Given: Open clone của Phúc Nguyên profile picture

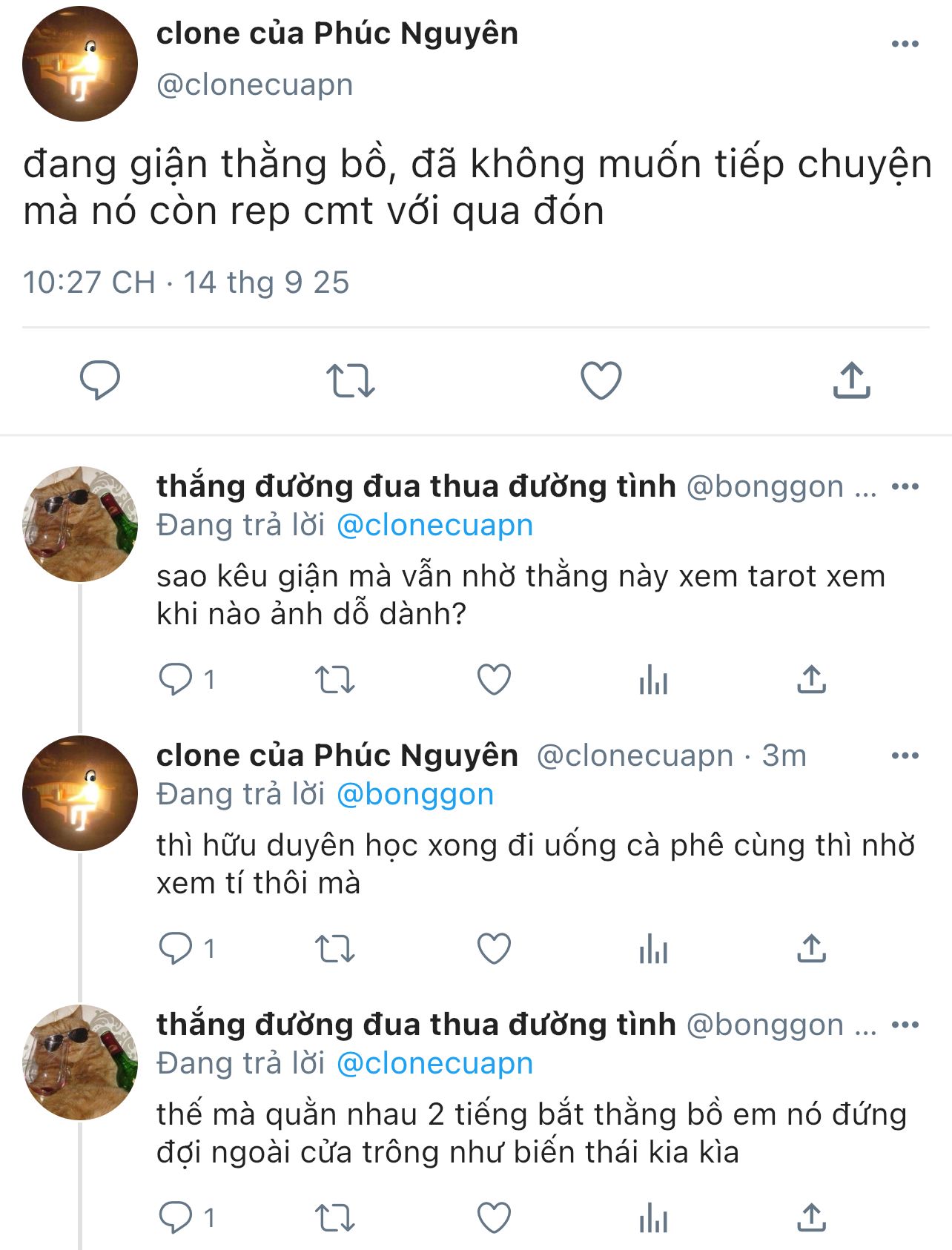Looking at the screenshot, I should click(x=80, y=64).
